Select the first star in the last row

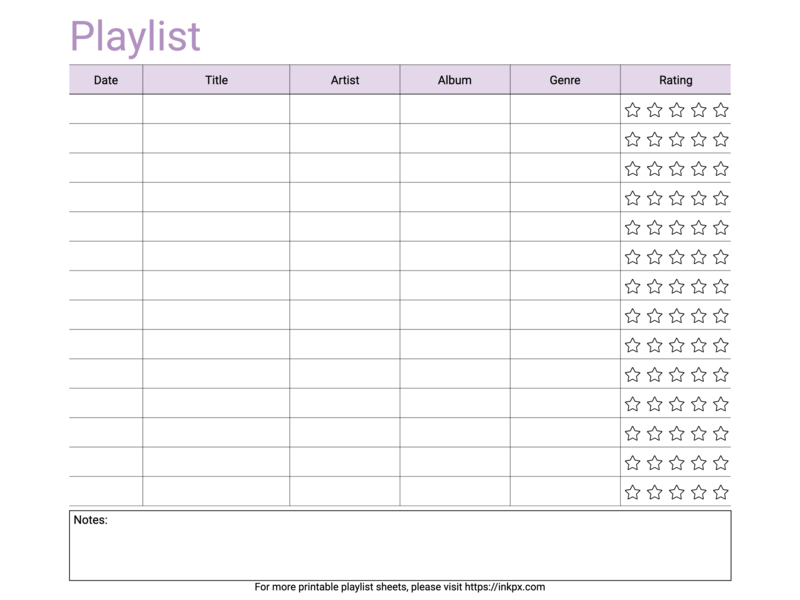633,492
